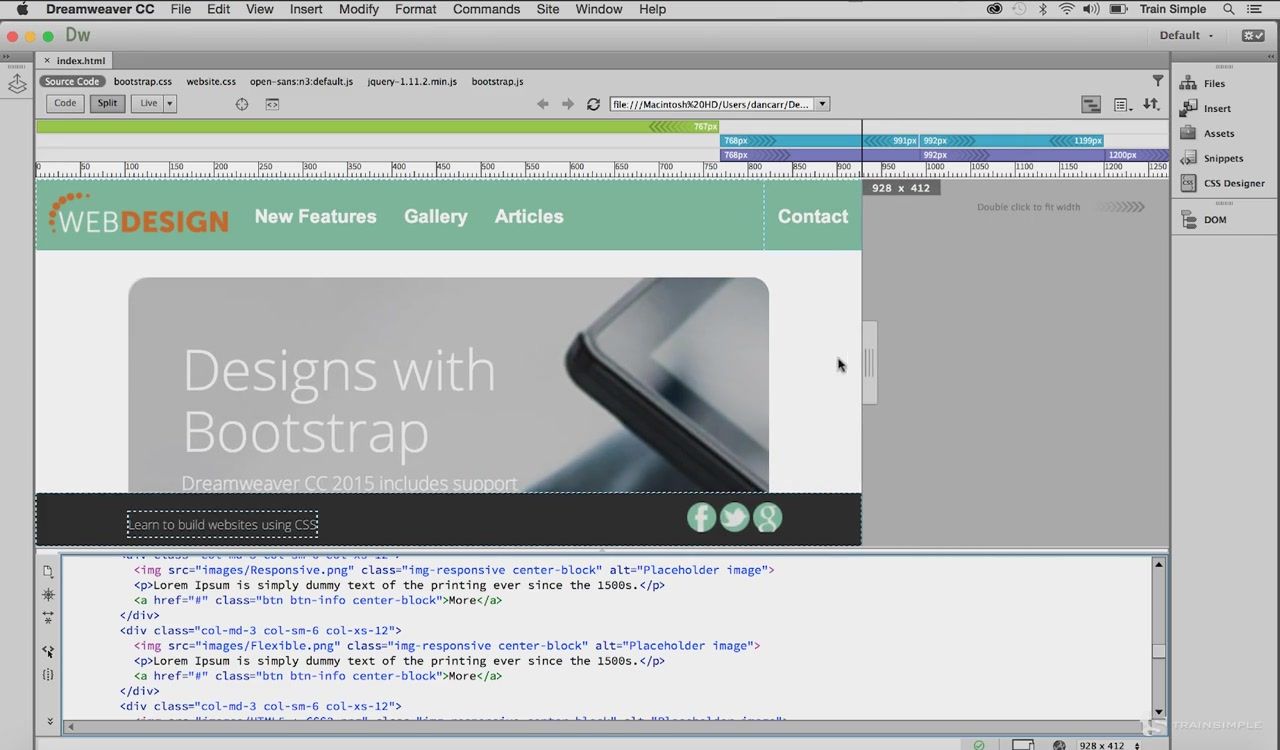Expand more code toolbar tools at bottom
Image resolution: width=1280 pixels, height=750 pixels.
[49, 721]
